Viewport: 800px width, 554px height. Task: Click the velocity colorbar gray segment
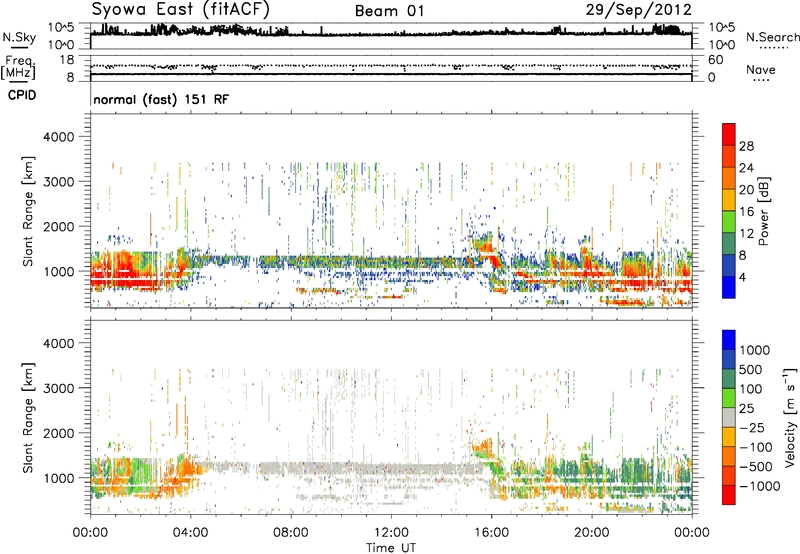(x=729, y=418)
